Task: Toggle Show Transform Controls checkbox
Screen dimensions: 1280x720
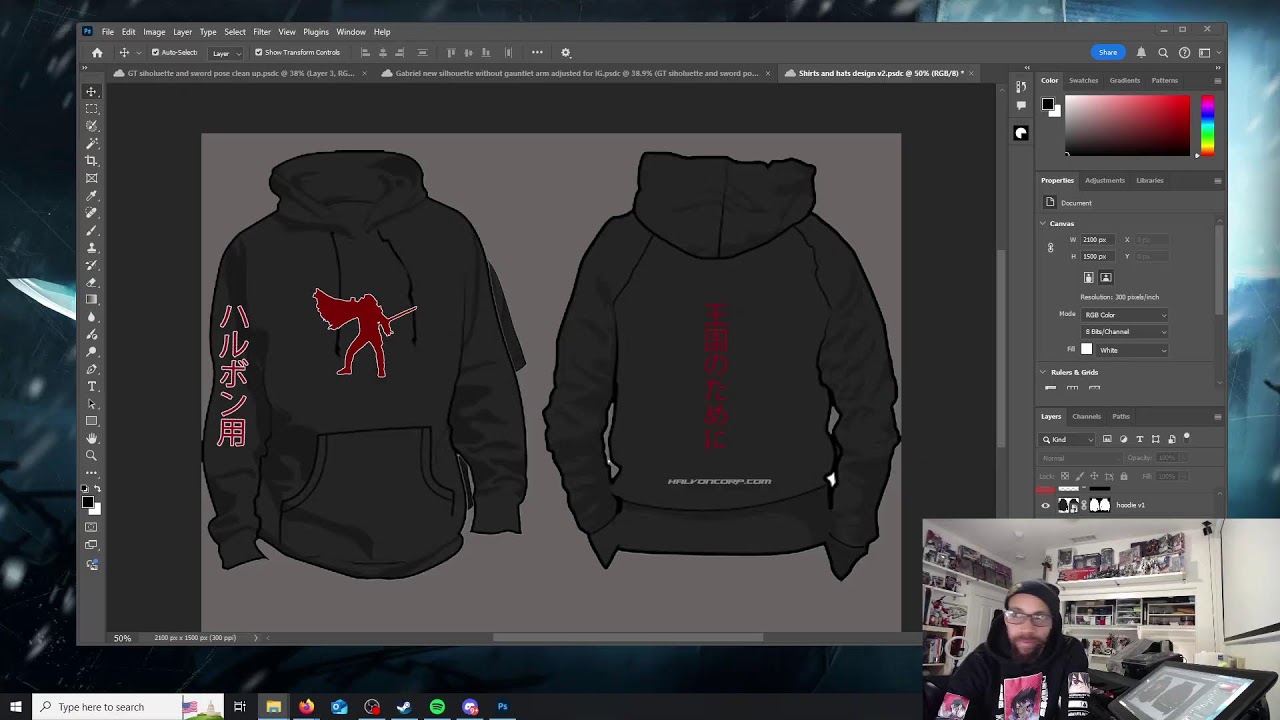Action: click(258, 52)
